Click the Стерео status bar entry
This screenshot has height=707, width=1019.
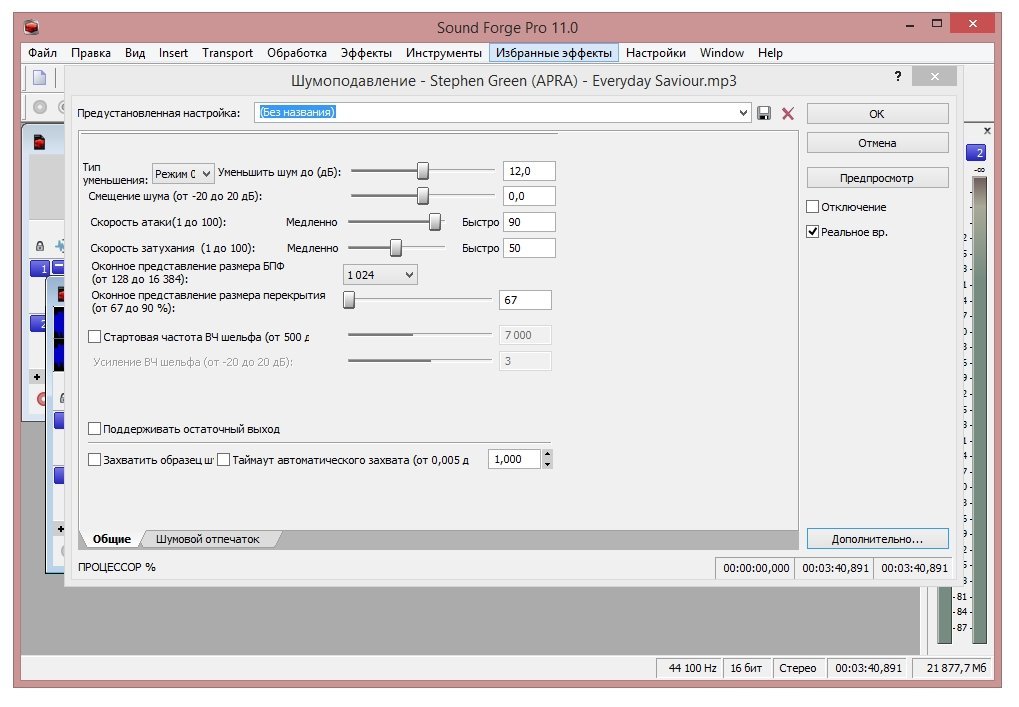797,668
